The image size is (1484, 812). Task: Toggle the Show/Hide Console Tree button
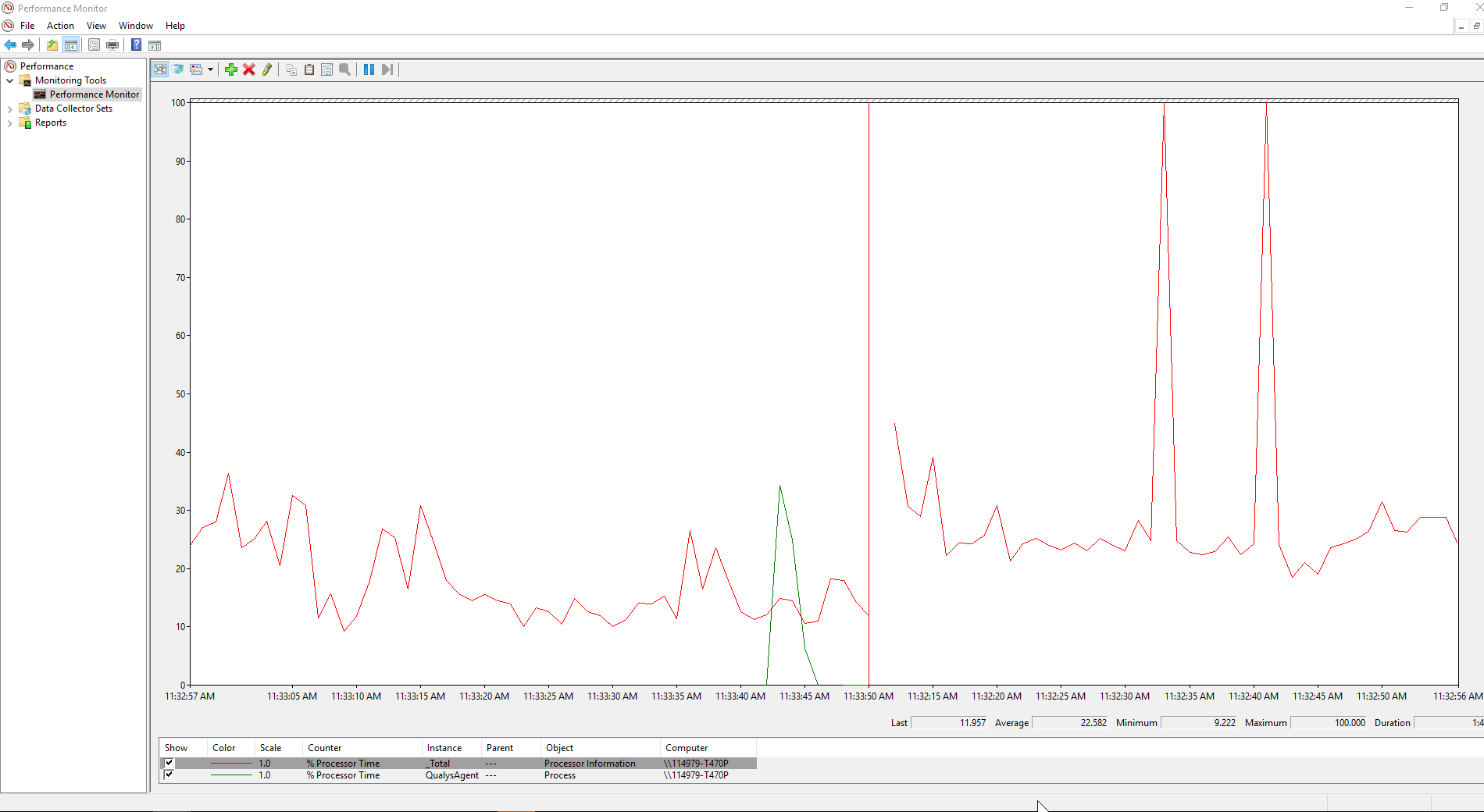coord(71,45)
